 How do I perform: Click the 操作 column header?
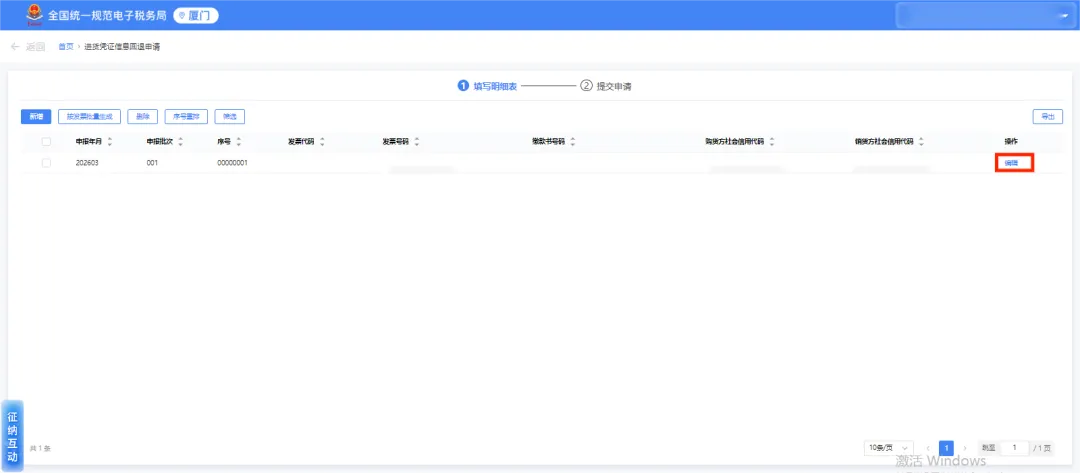[1010, 142]
